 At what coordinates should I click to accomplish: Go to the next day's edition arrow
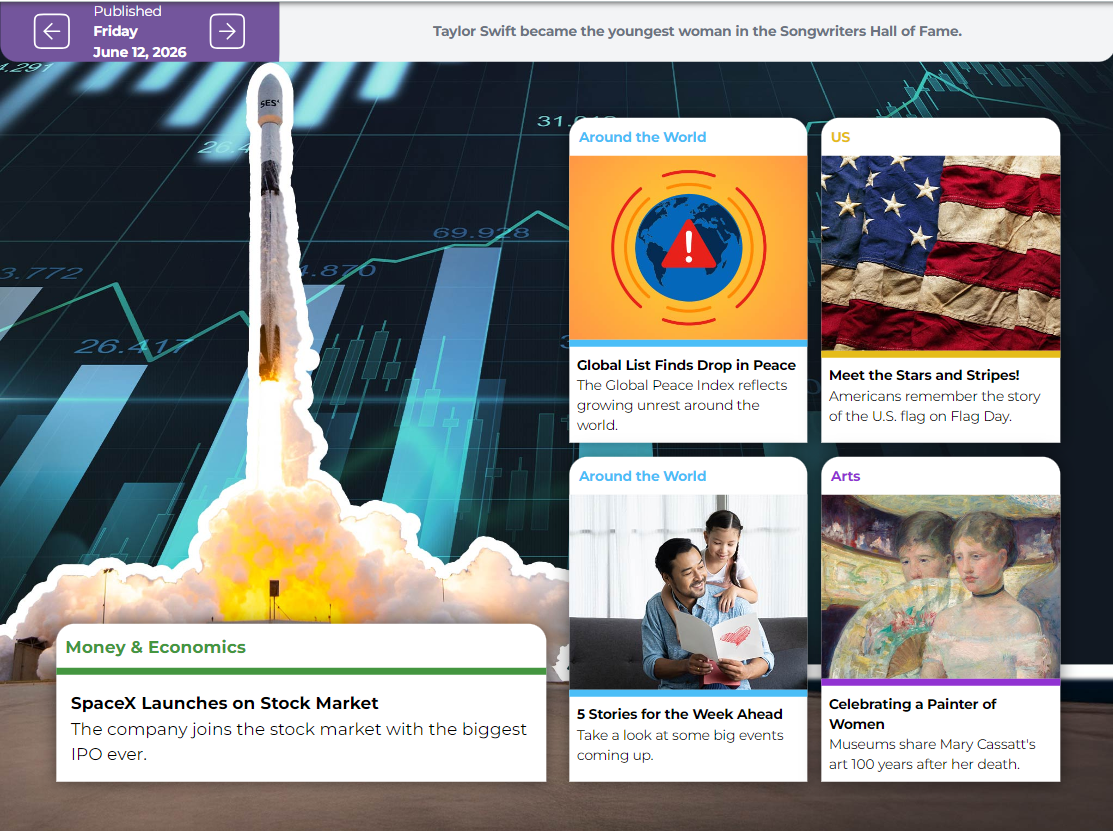click(x=227, y=31)
